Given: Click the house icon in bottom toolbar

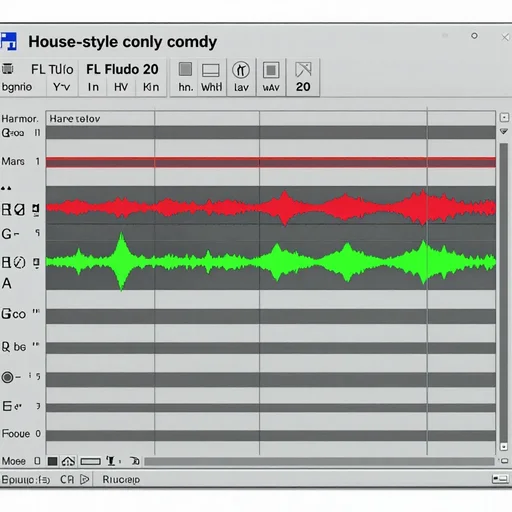Looking at the screenshot, I should (x=68, y=461).
